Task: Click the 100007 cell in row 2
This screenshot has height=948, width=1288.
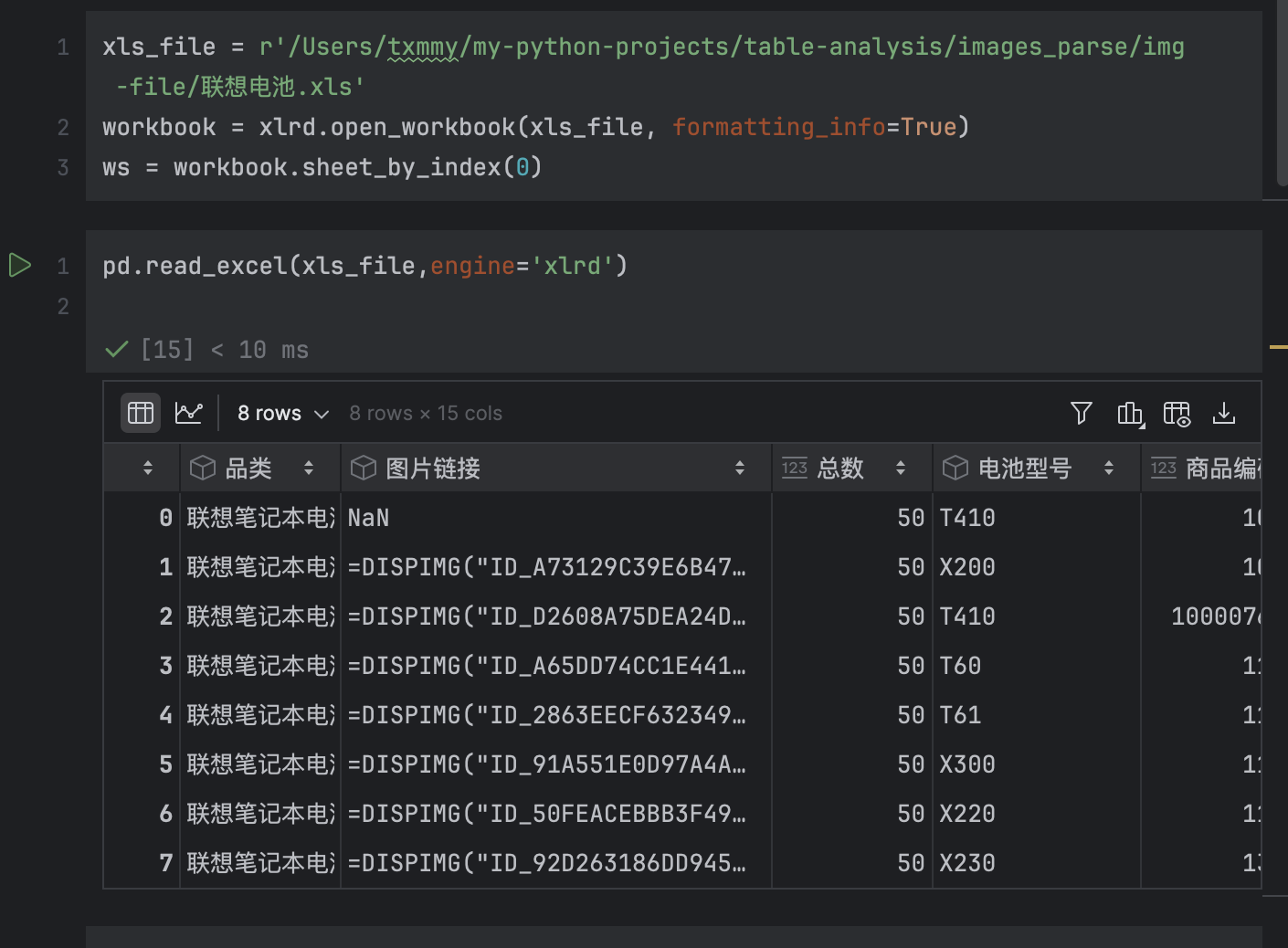Action: tap(1201, 616)
